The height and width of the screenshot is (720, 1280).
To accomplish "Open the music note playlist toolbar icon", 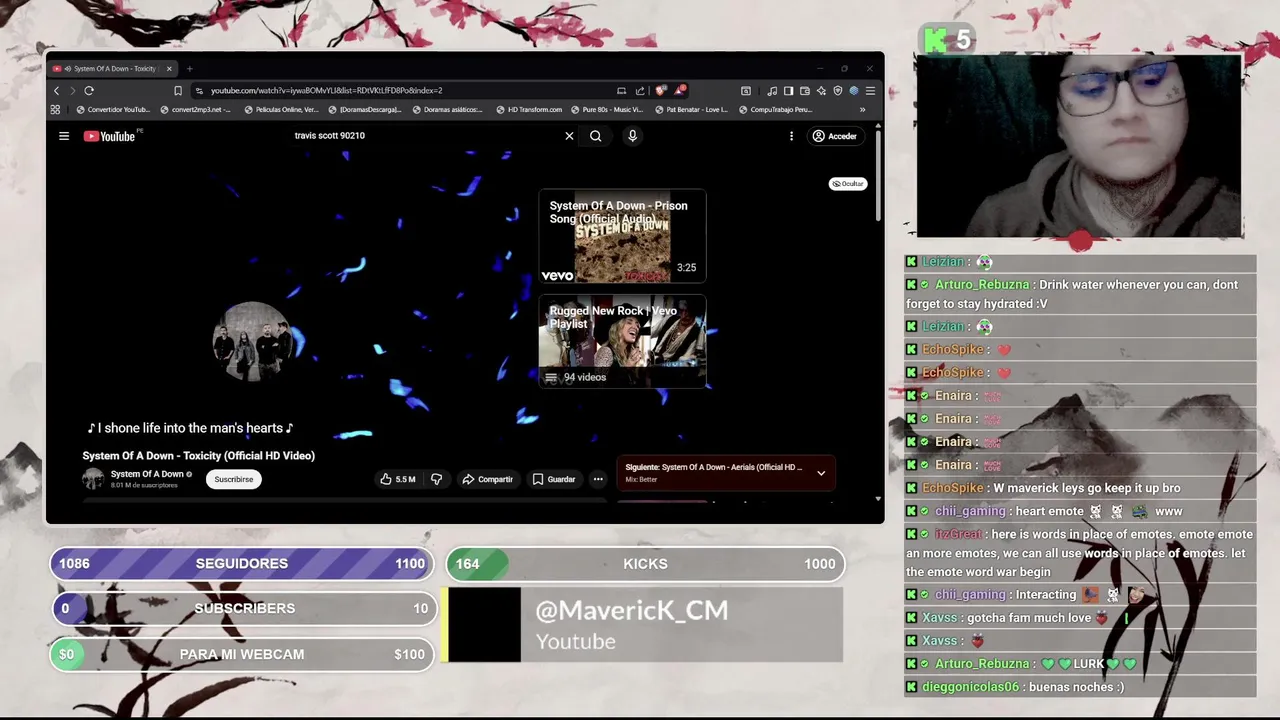I will pos(772,91).
